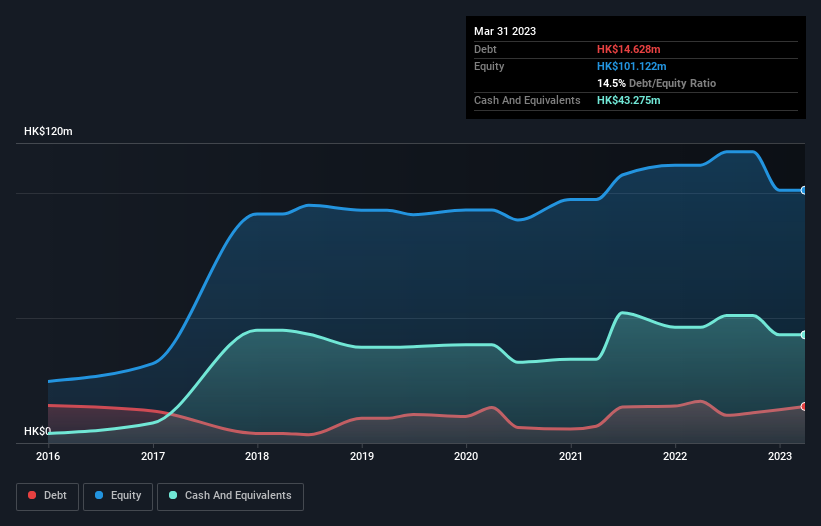
Task: Click the HK$0 y-axis label
Action: [x=37, y=431]
